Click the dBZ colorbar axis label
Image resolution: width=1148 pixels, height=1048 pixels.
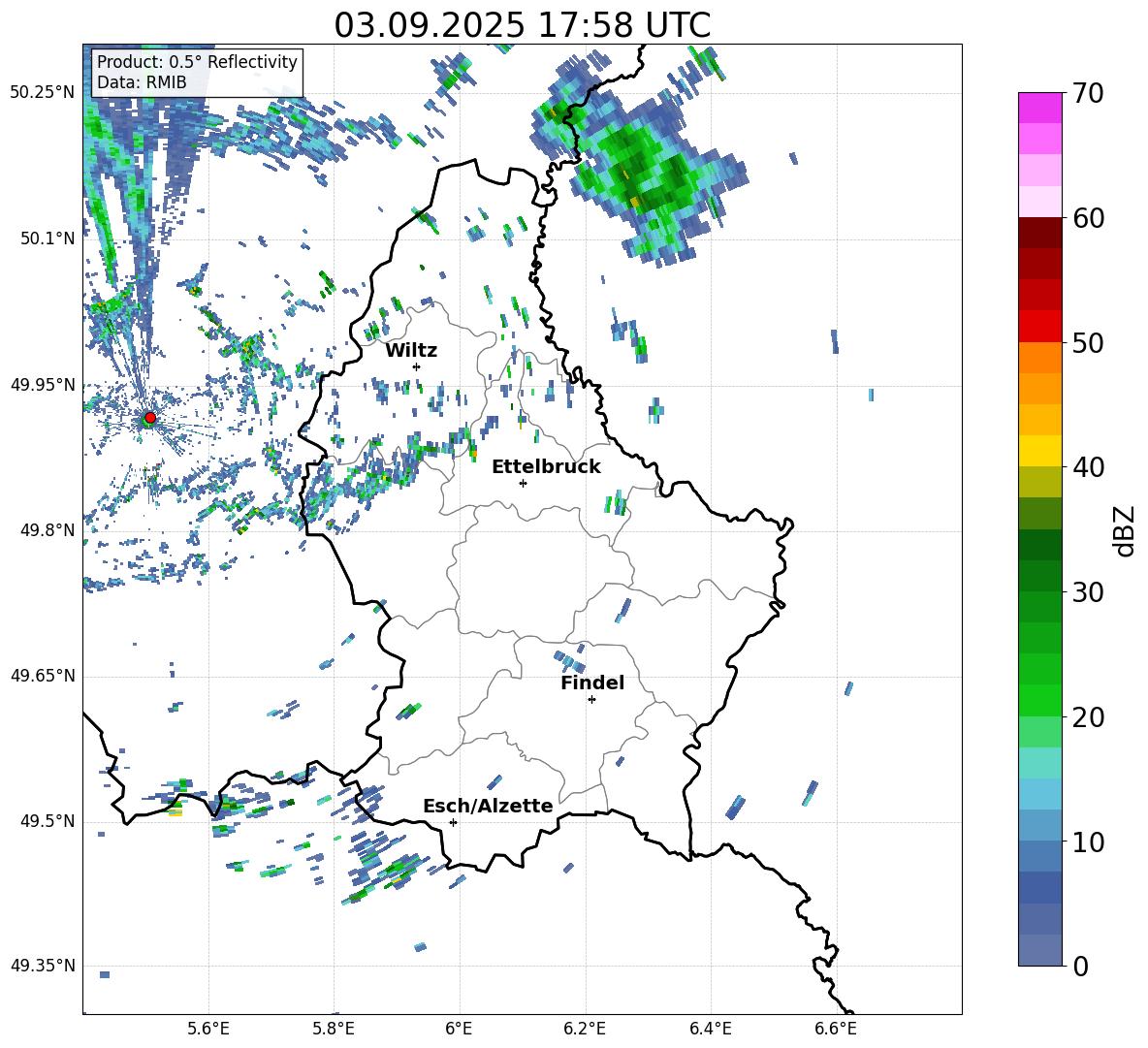[x=1126, y=530]
